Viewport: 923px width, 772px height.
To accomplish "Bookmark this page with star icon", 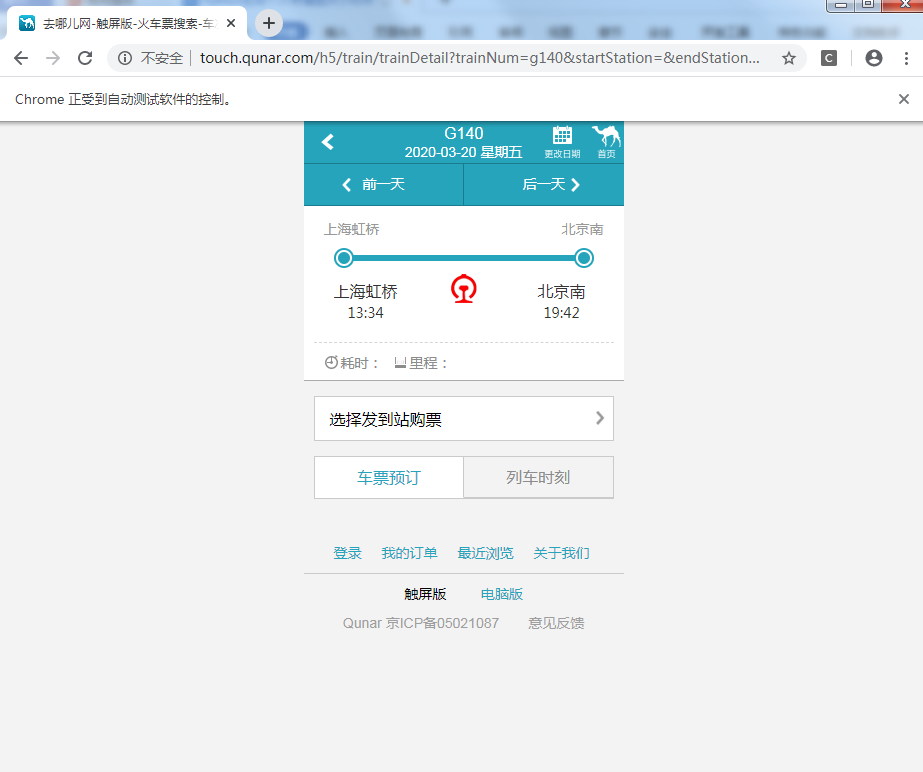I will (x=789, y=58).
